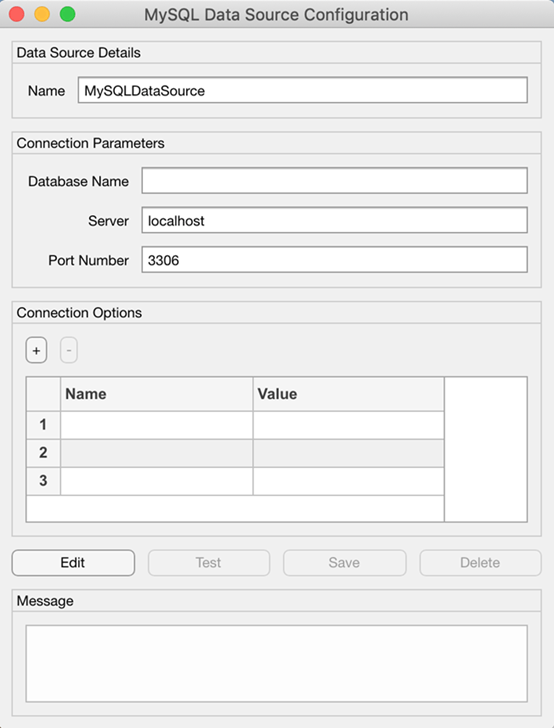Select row header number 2
The width and height of the screenshot is (554, 728).
[x=43, y=453]
